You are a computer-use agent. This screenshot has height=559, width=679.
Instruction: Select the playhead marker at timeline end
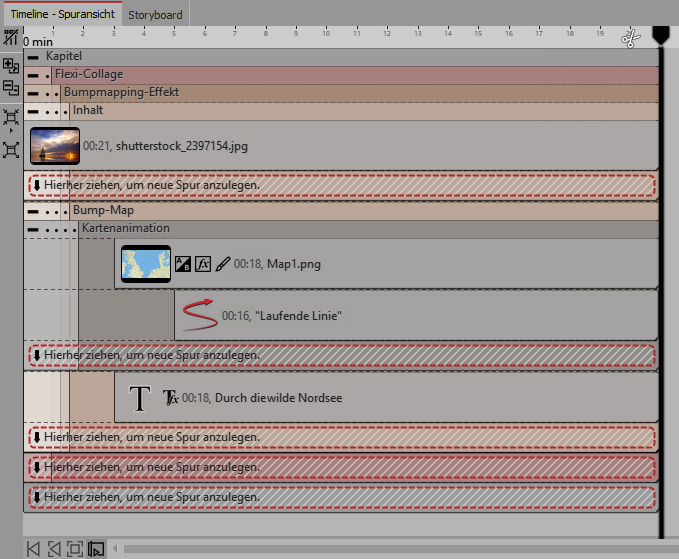click(x=661, y=36)
